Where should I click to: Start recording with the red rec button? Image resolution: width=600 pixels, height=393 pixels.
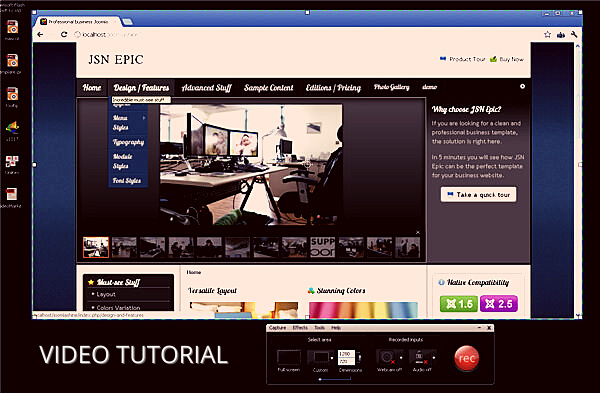point(466,359)
